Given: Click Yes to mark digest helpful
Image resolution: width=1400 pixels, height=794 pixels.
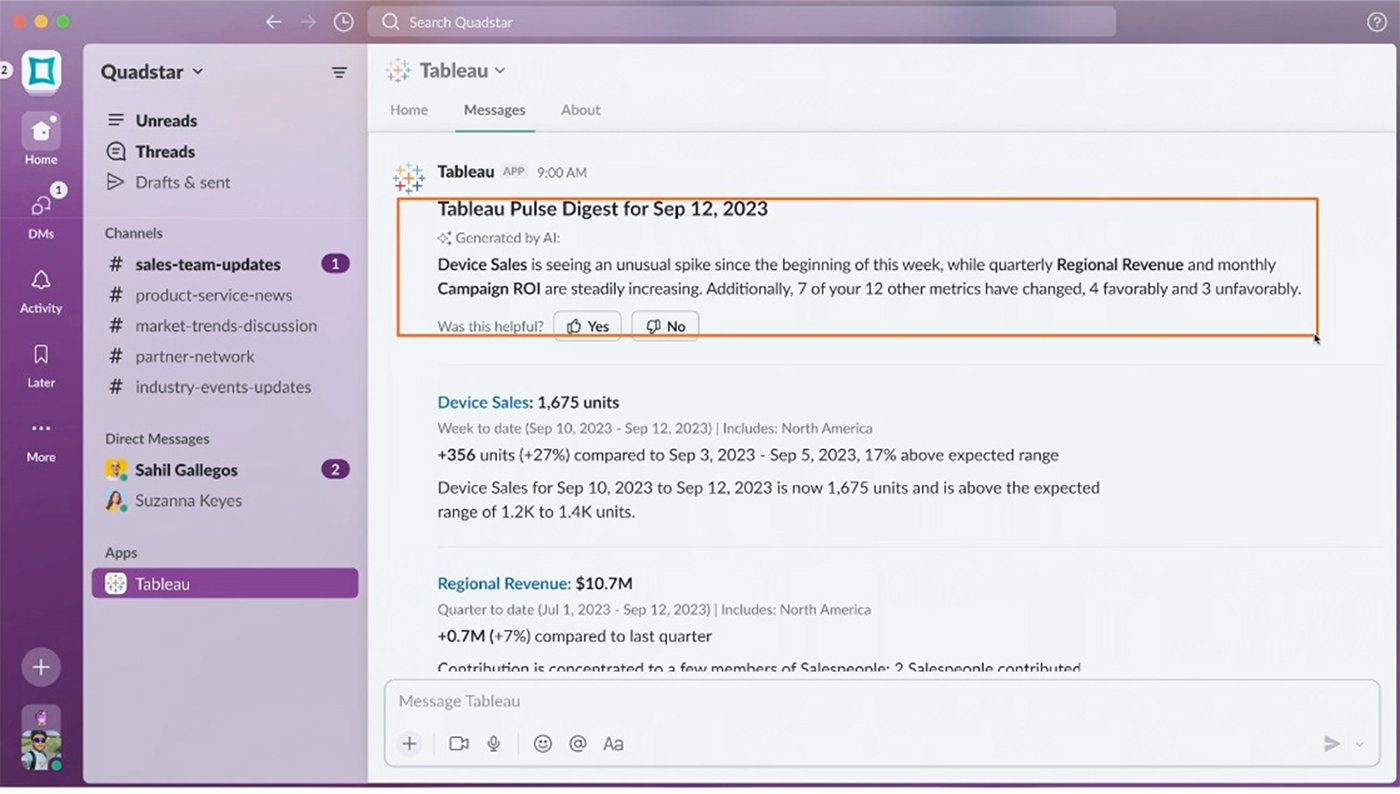Looking at the screenshot, I should [587, 326].
